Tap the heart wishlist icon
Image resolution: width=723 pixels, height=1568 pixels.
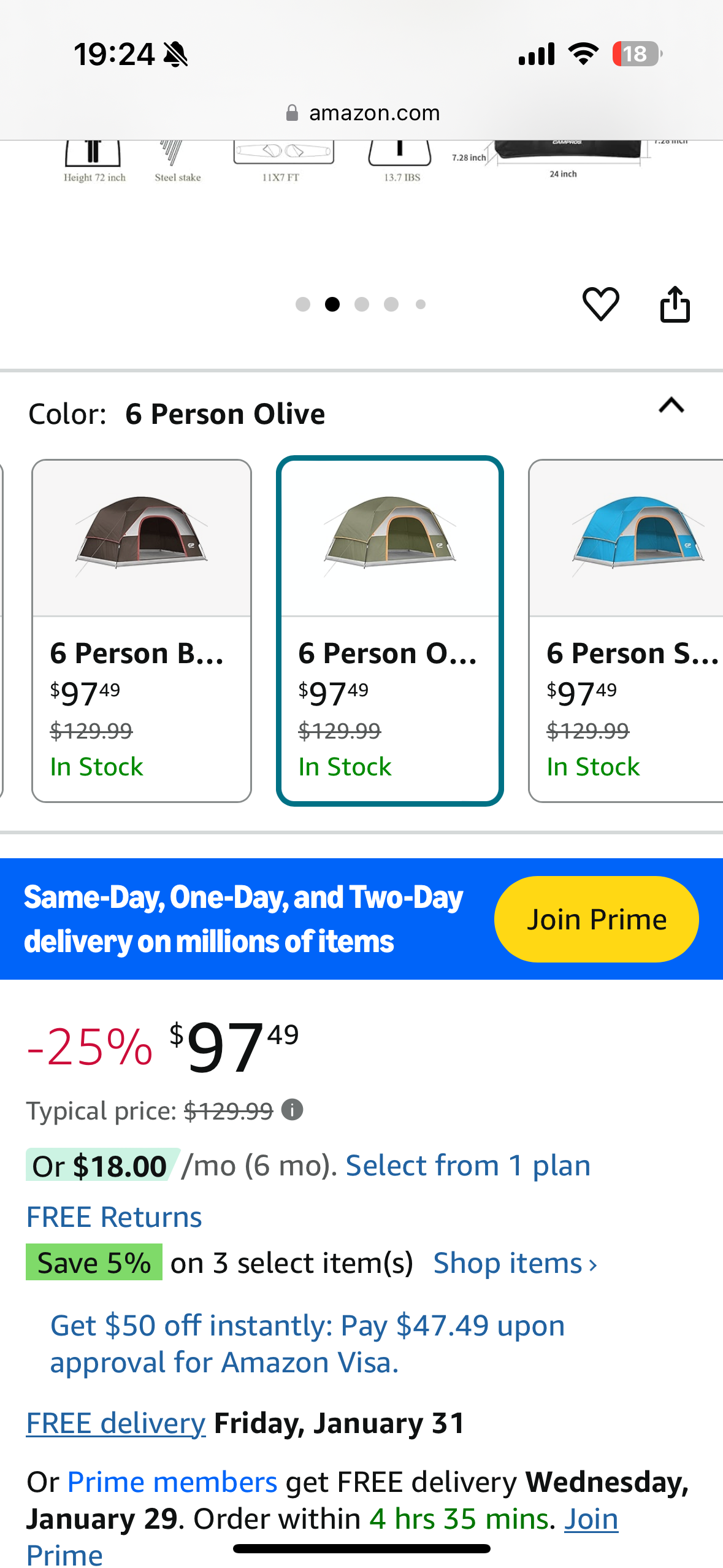pos(600,304)
